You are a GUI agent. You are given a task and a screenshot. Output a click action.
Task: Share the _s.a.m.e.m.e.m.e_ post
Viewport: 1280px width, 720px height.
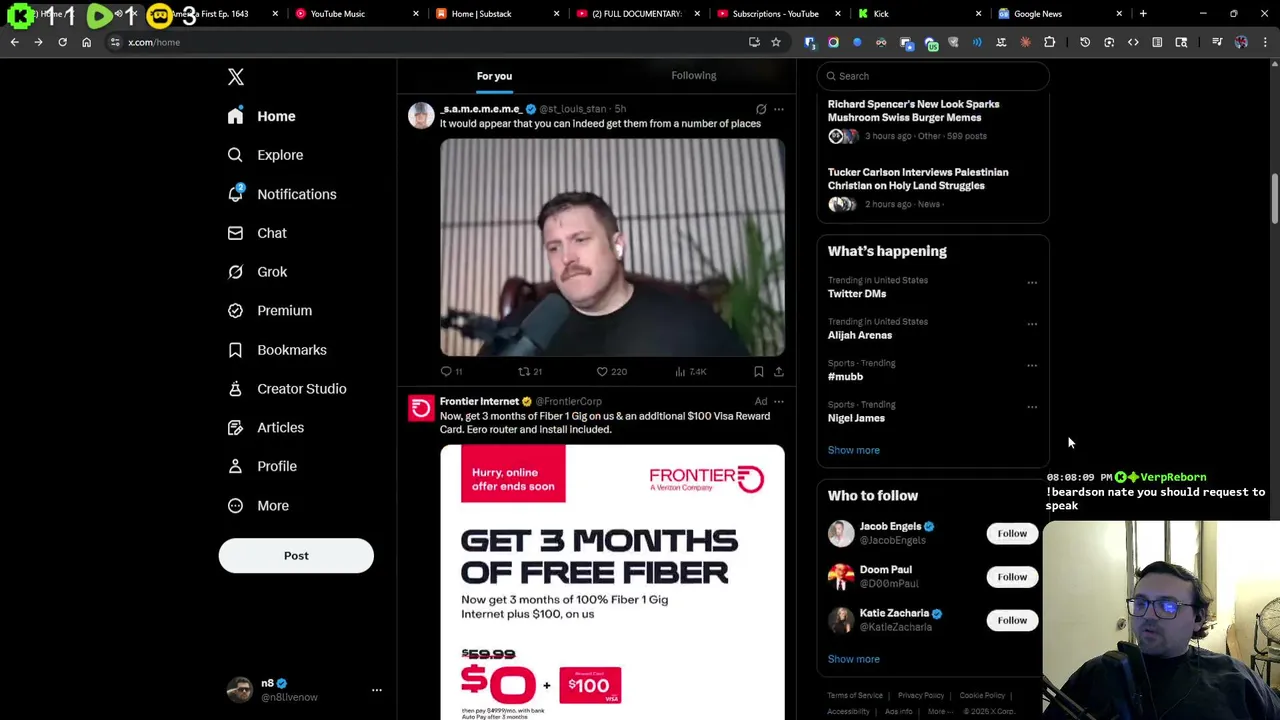pyautogui.click(x=778, y=372)
